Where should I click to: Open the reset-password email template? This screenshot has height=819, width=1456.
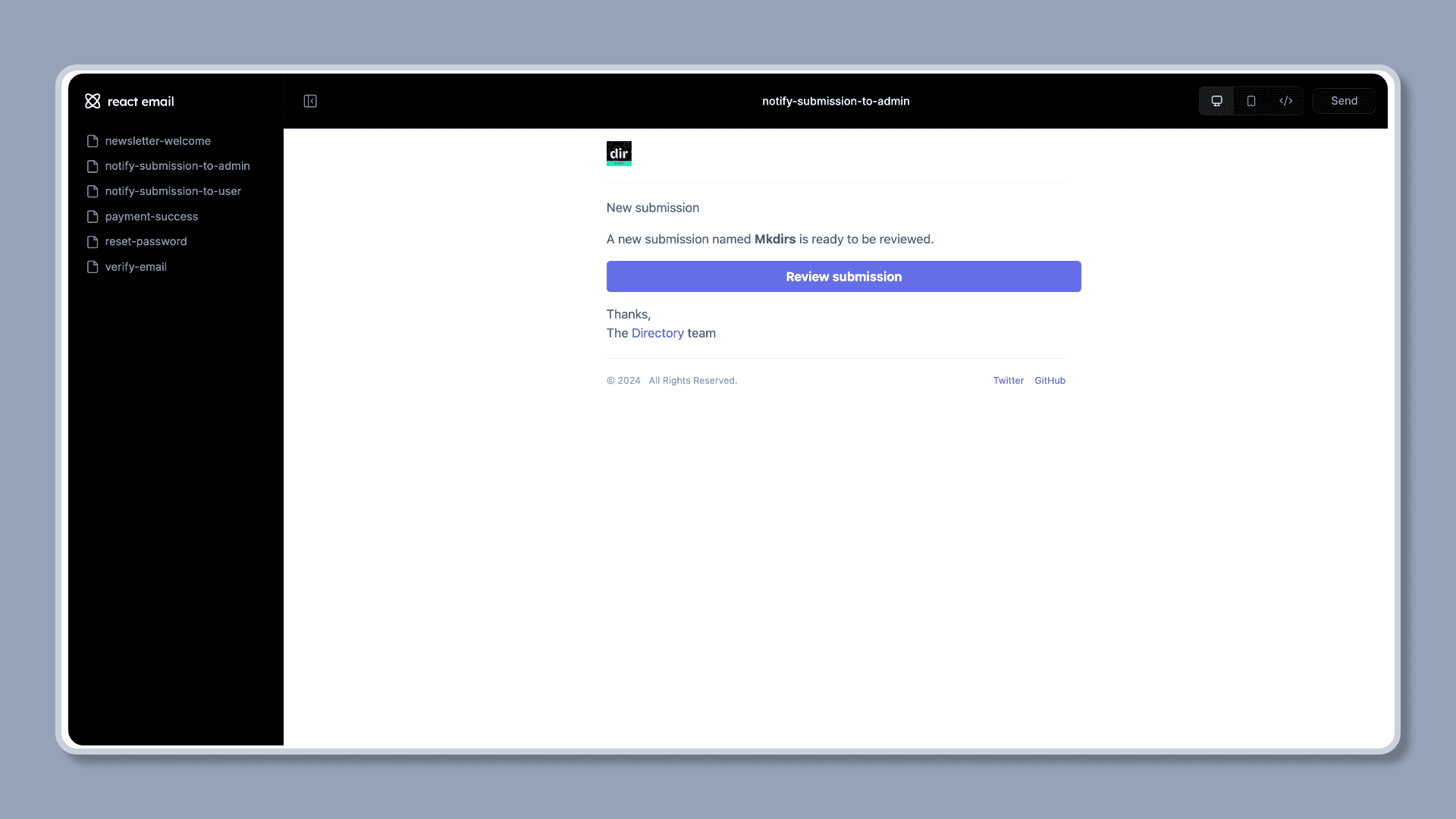[x=145, y=241]
